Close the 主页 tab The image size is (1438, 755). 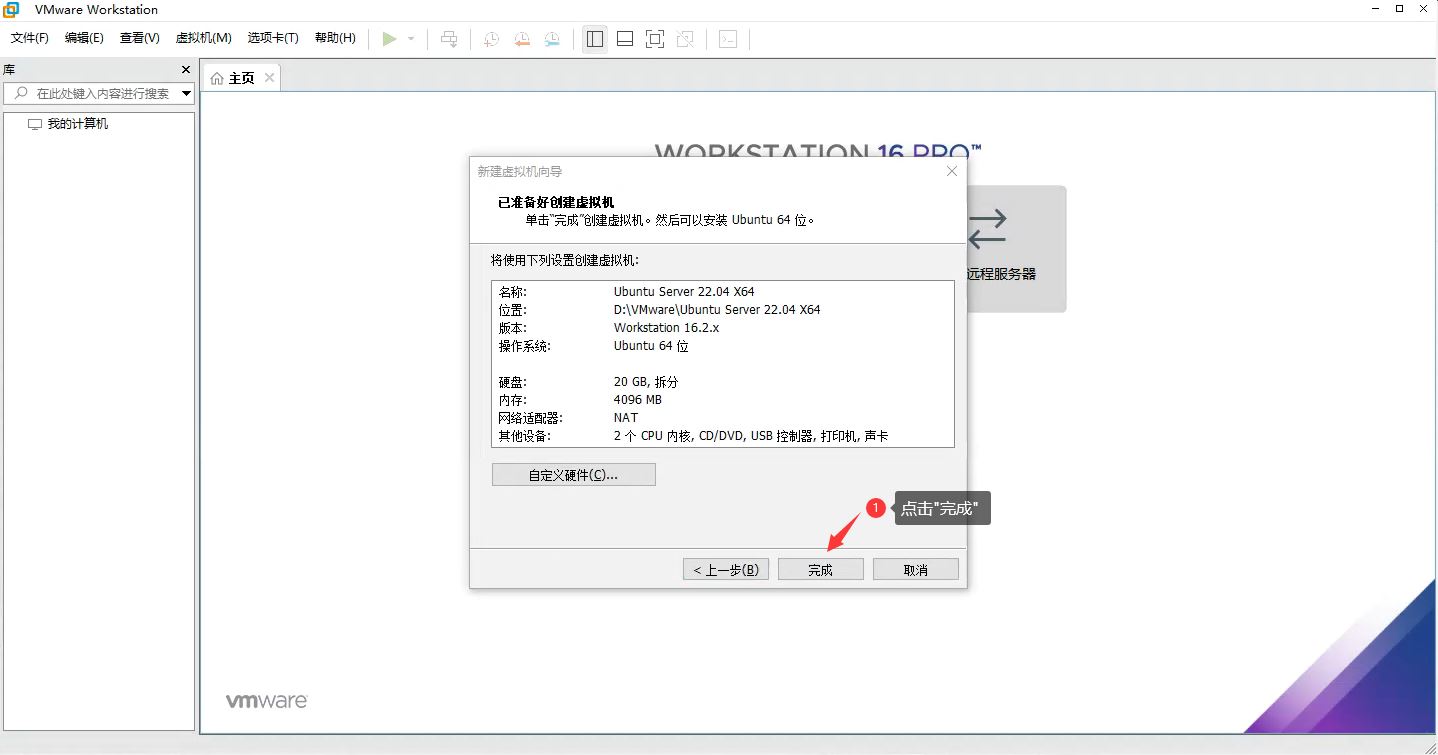pyautogui.click(x=269, y=77)
